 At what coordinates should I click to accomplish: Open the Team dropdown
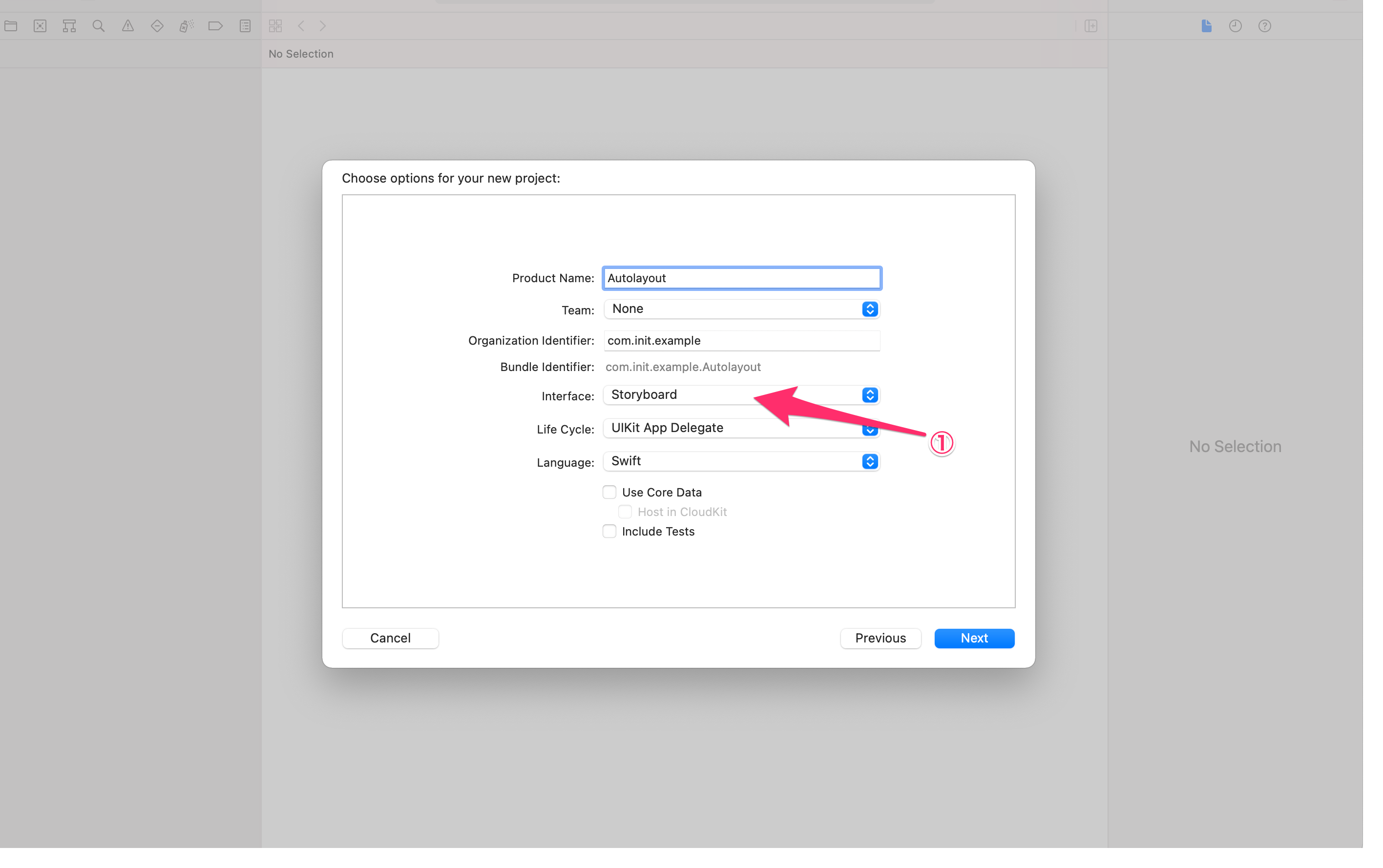pos(741,309)
